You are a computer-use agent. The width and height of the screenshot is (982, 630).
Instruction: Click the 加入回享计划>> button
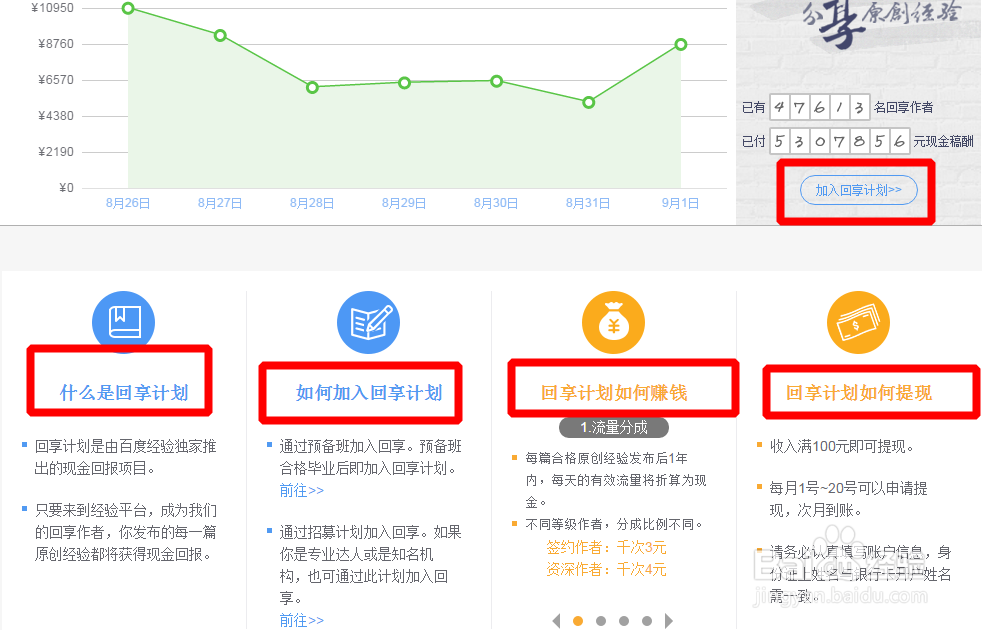pyautogui.click(x=858, y=190)
